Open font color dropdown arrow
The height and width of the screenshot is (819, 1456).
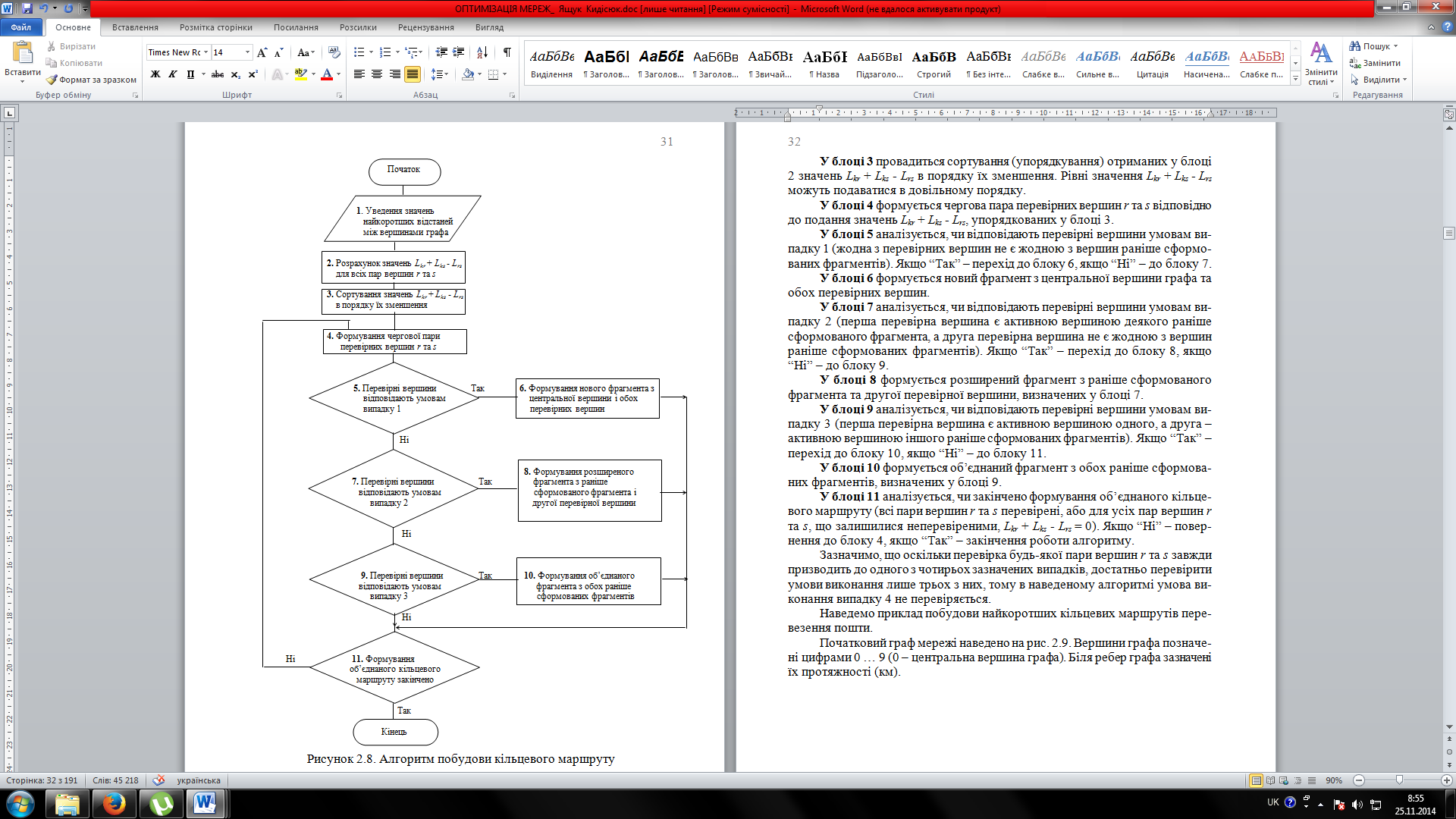338,74
